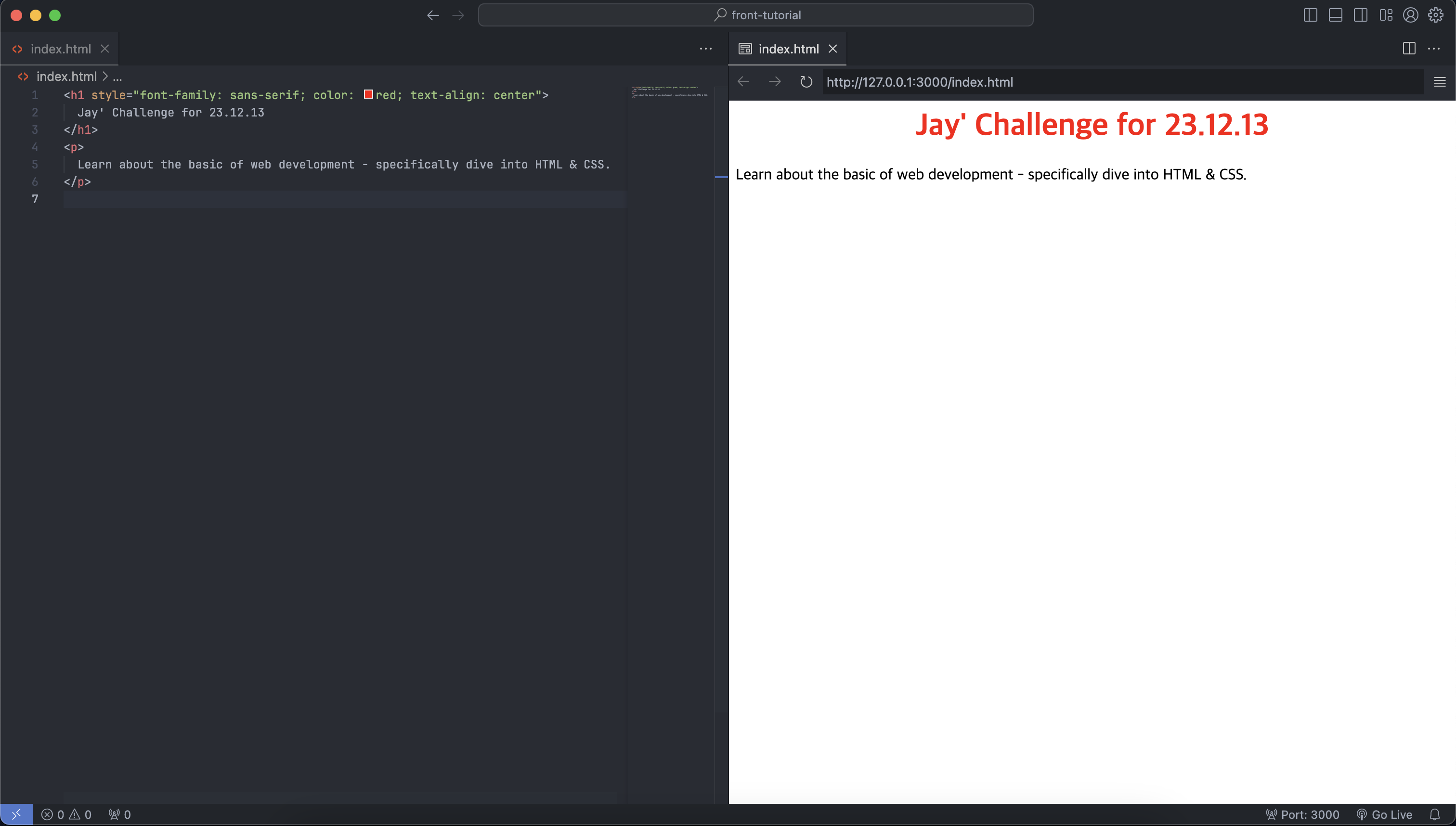The image size is (1456, 826).
Task: Open the Accounts profile icon
Action: [1411, 15]
